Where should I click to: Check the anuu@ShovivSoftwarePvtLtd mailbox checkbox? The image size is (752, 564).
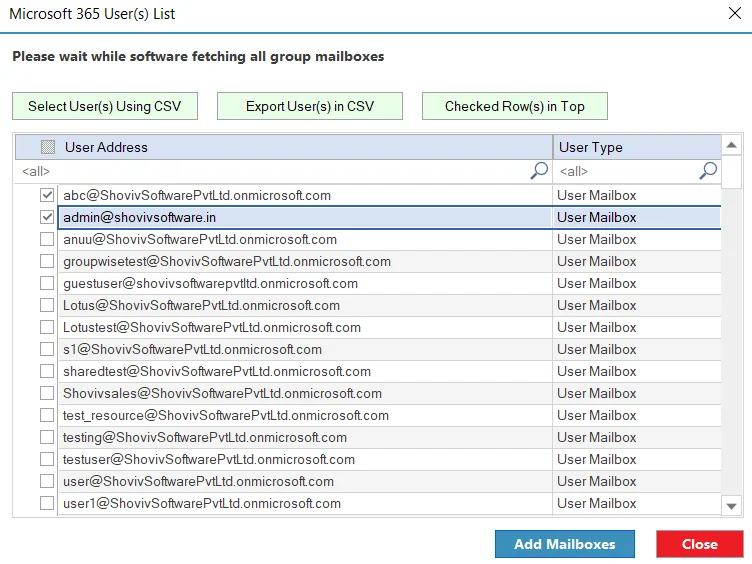point(47,239)
